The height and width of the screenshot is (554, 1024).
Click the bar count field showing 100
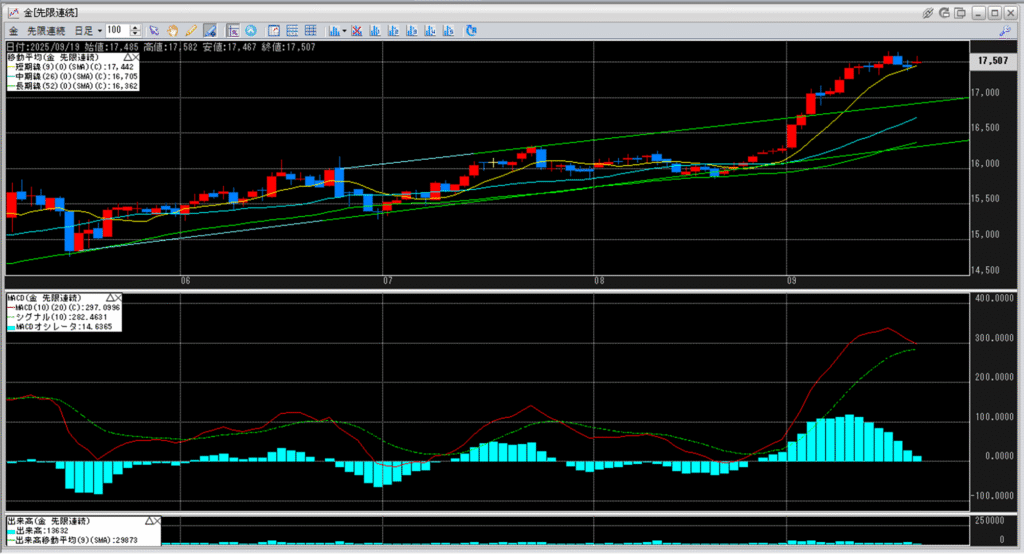(x=116, y=30)
